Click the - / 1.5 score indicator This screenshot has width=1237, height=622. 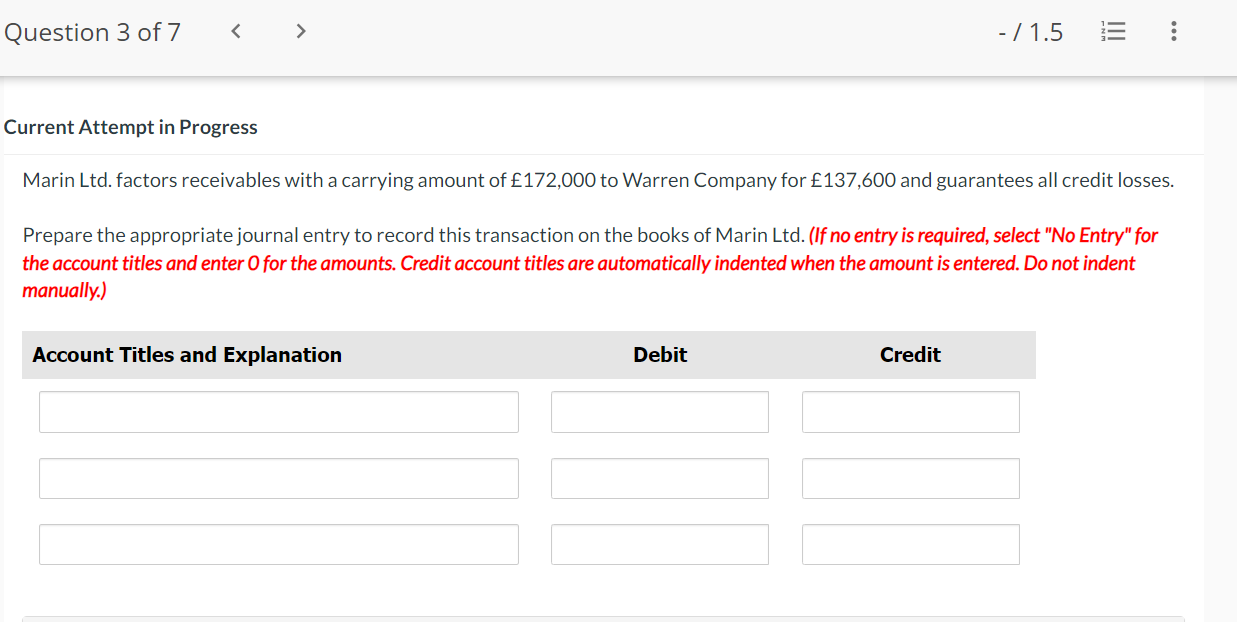(x=1030, y=31)
